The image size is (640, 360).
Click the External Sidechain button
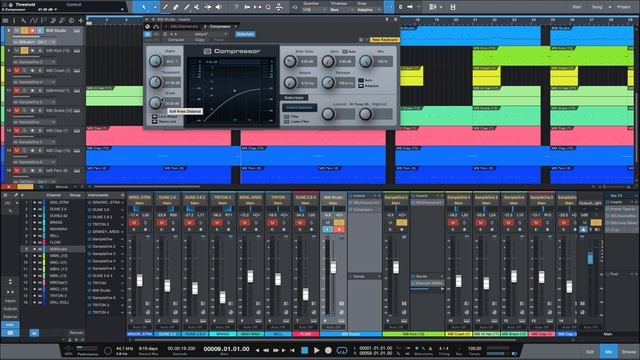(299, 108)
